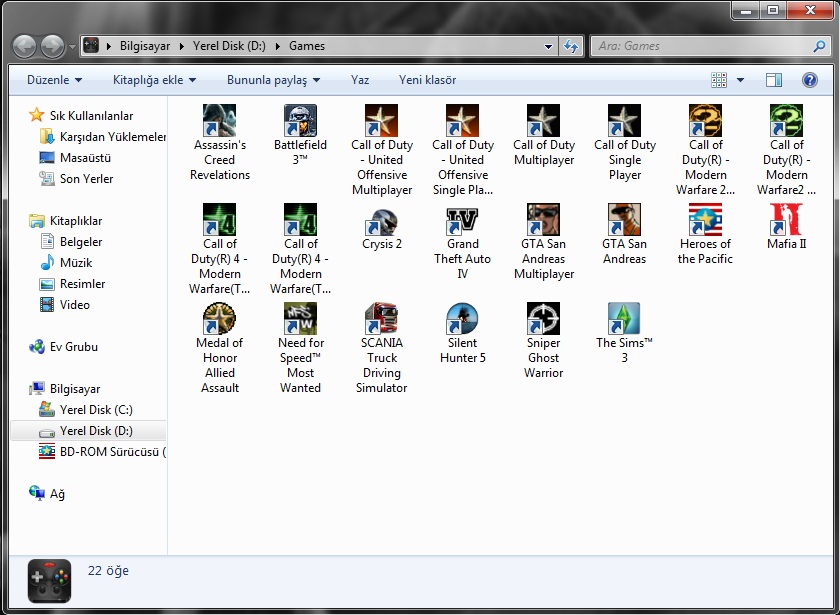The width and height of the screenshot is (840, 615).
Task: Go back with the Back arrow
Action: tap(24, 47)
